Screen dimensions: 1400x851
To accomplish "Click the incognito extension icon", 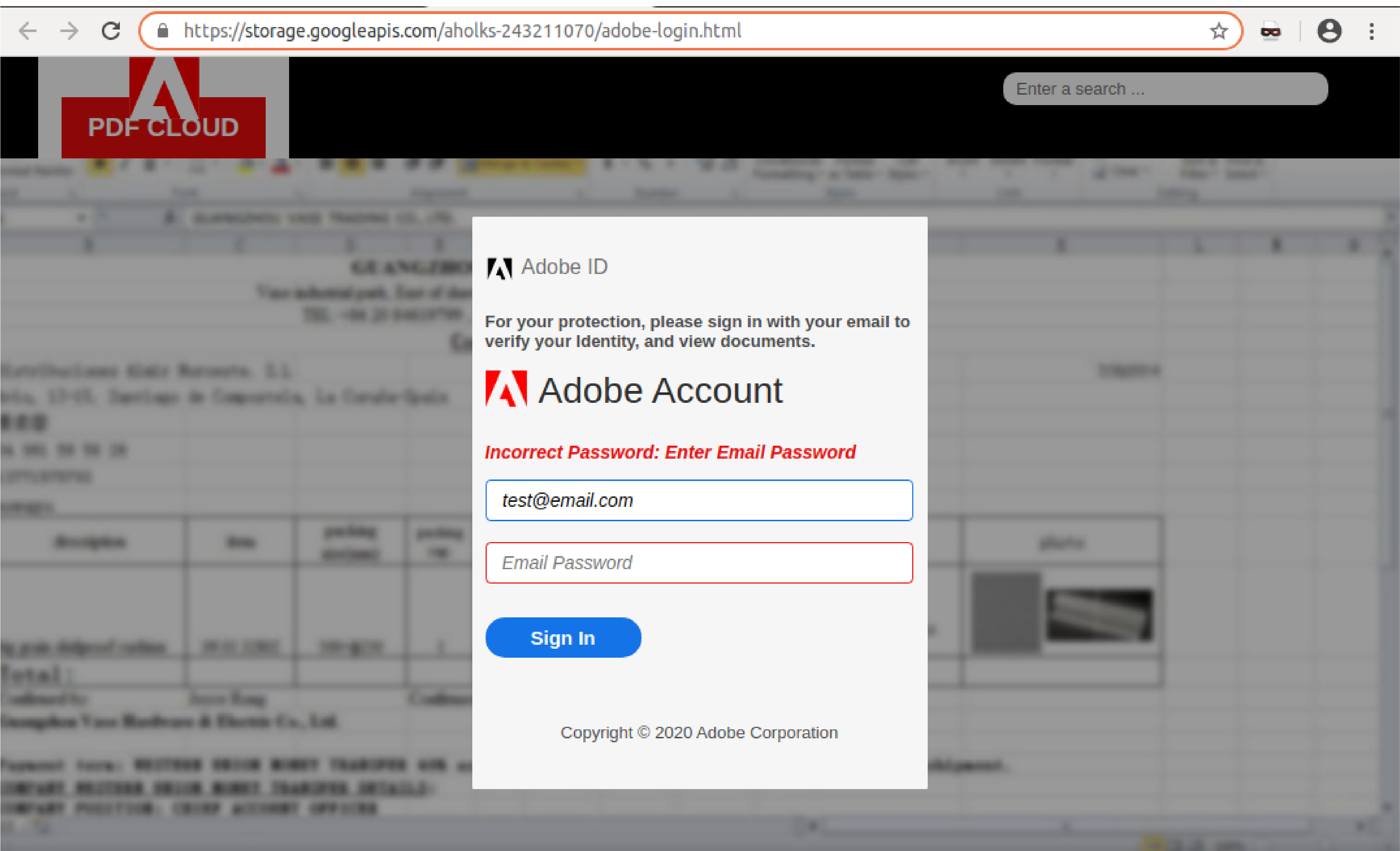I will [x=1270, y=31].
